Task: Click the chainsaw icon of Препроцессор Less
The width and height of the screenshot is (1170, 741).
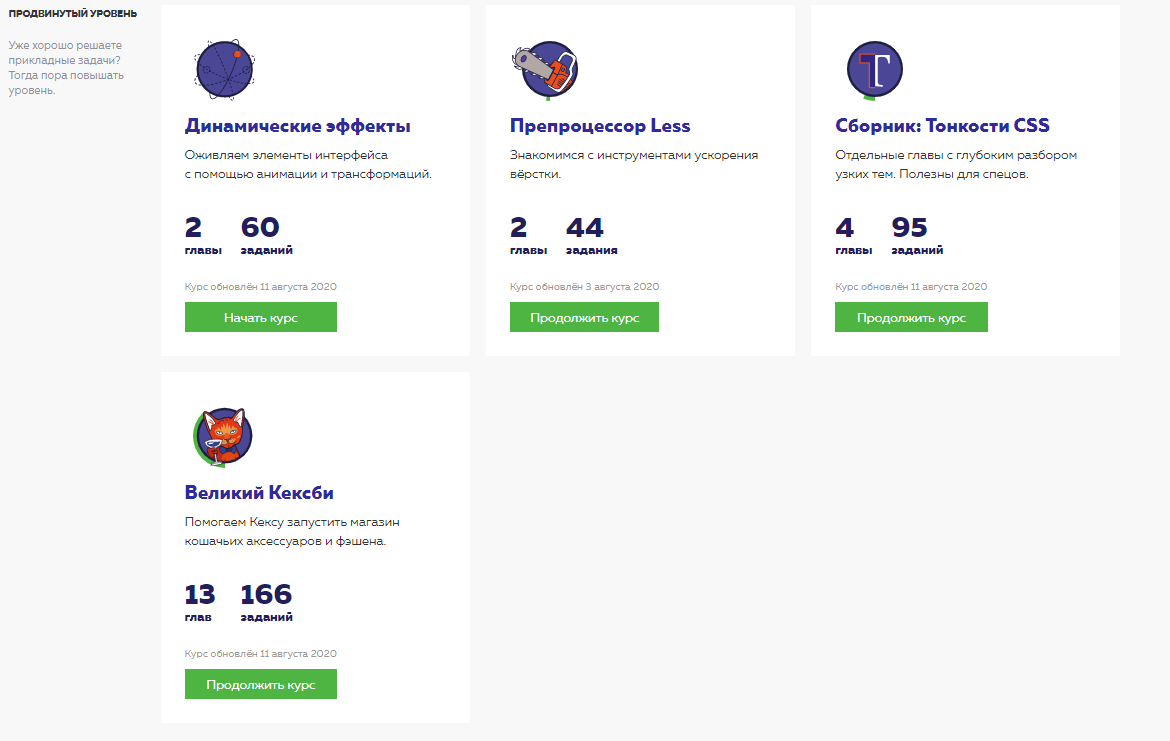Action: 546,69
